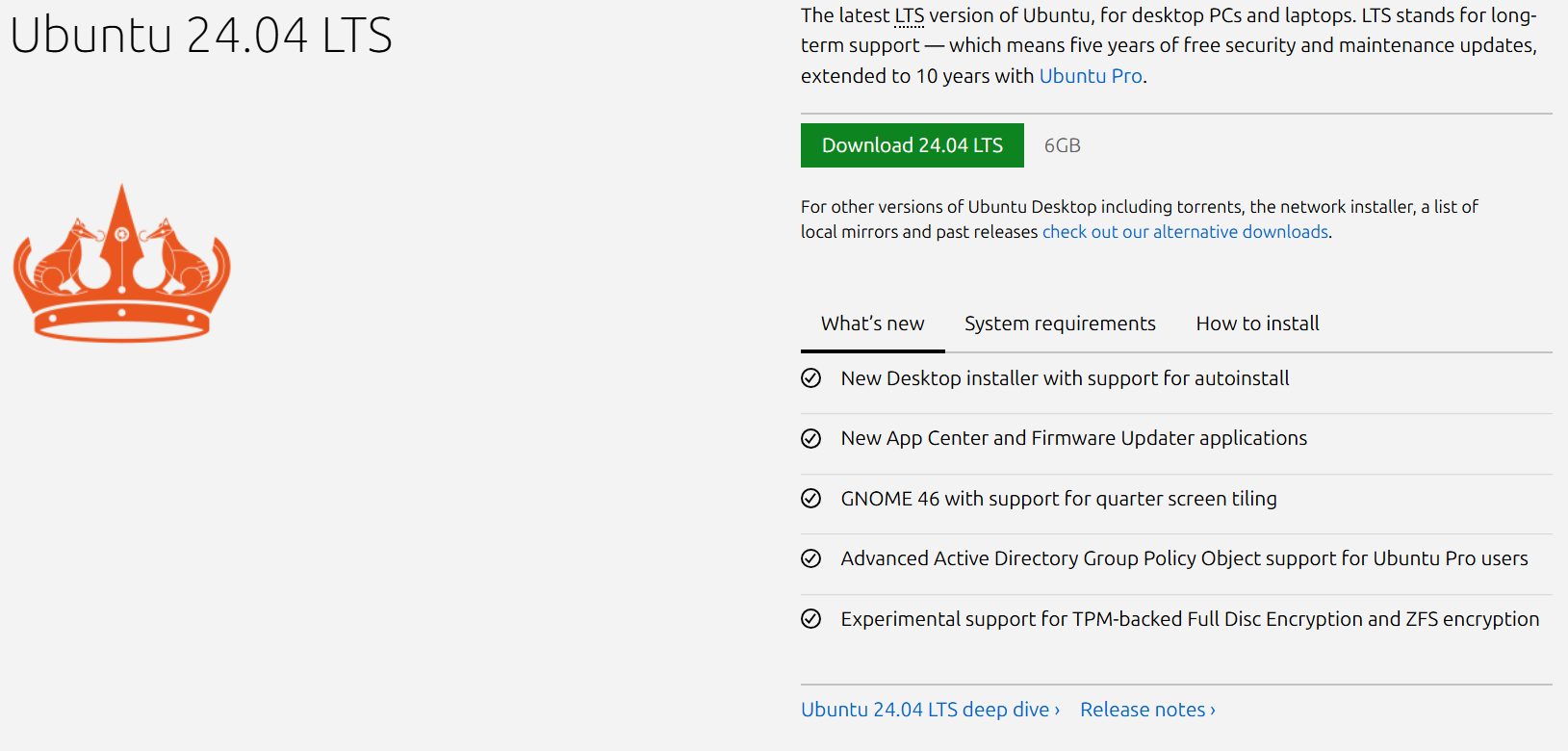1568x751 pixels.
Task: Click the underlined LTS abbreviation
Action: click(910, 16)
